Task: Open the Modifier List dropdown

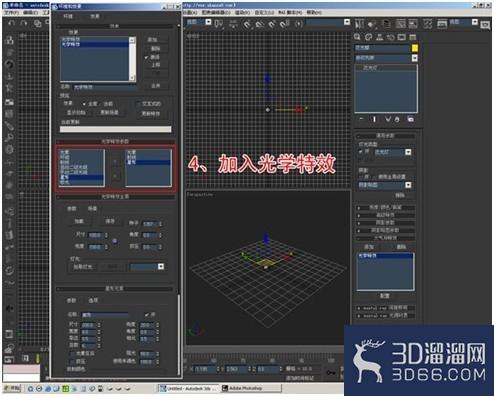Action: (415, 58)
